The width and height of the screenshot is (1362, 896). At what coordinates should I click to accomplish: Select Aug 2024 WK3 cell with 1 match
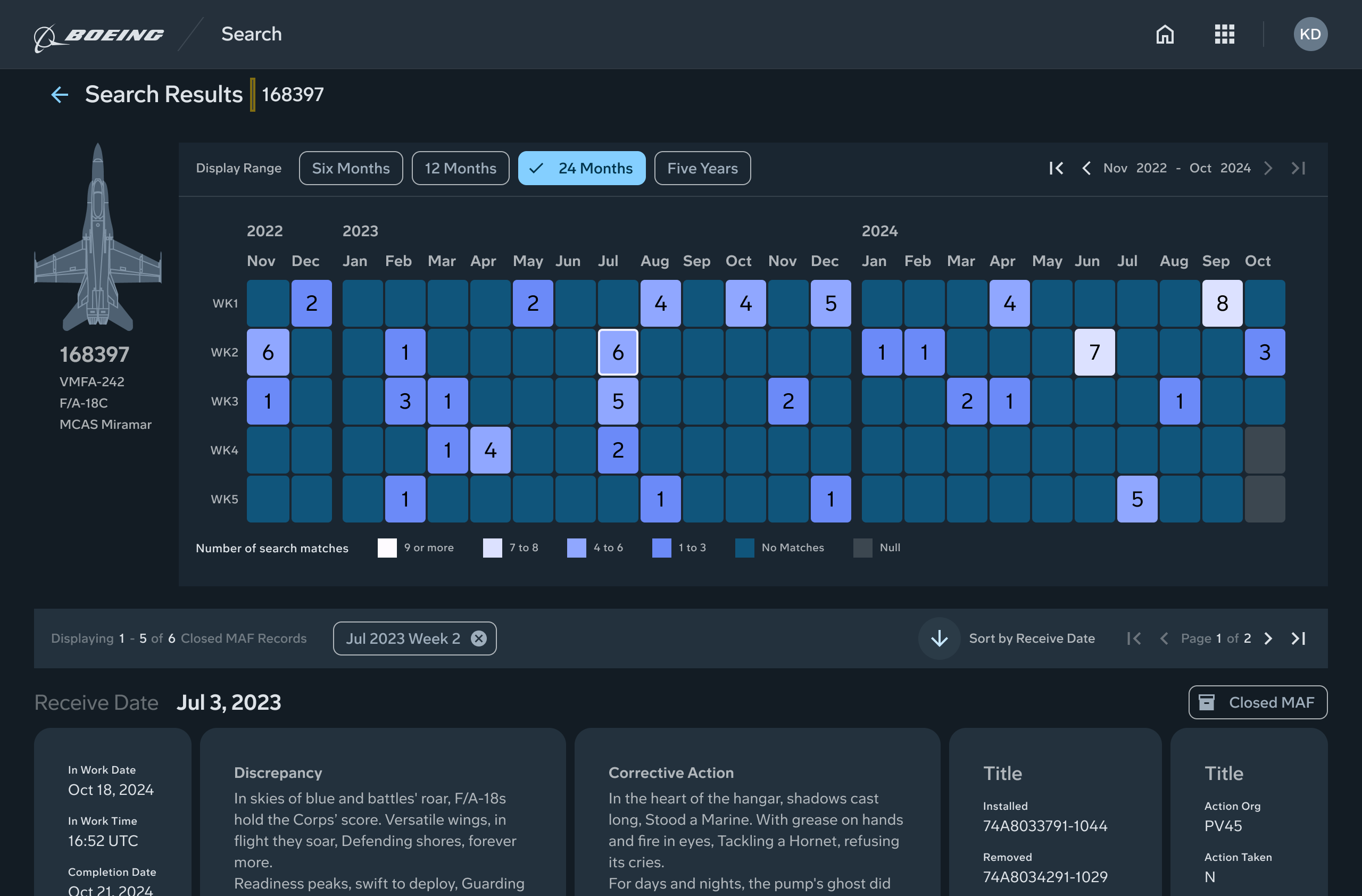[x=1180, y=401]
